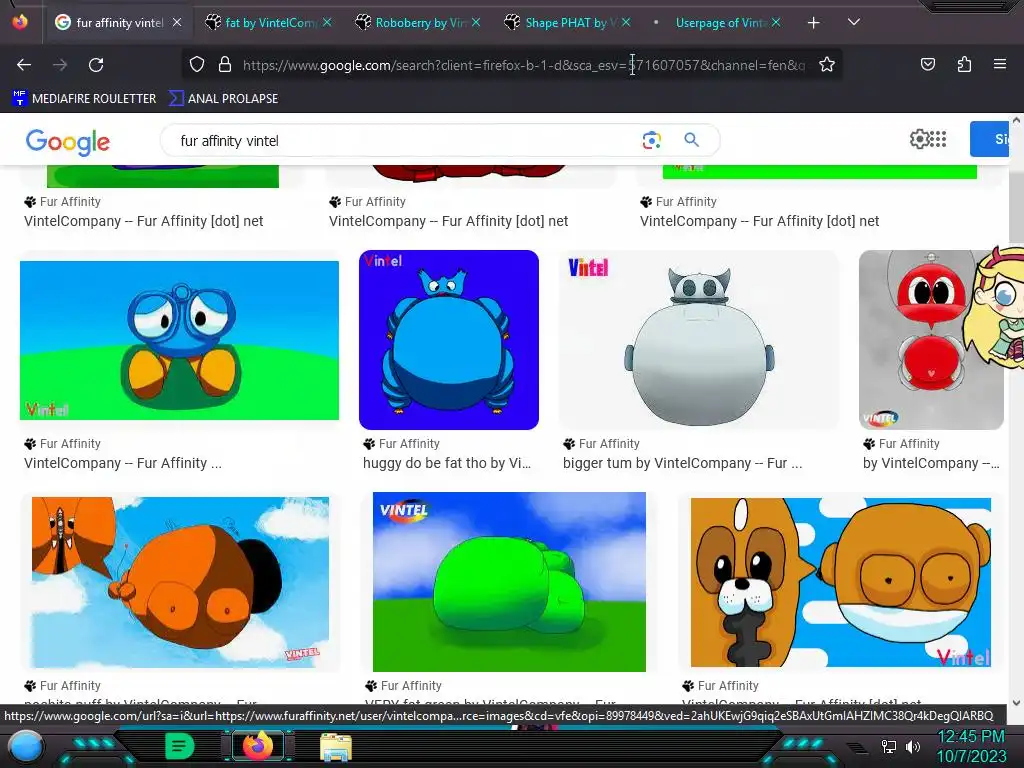
Task: Open the Firefox hamburger menu
Action: [x=999, y=65]
